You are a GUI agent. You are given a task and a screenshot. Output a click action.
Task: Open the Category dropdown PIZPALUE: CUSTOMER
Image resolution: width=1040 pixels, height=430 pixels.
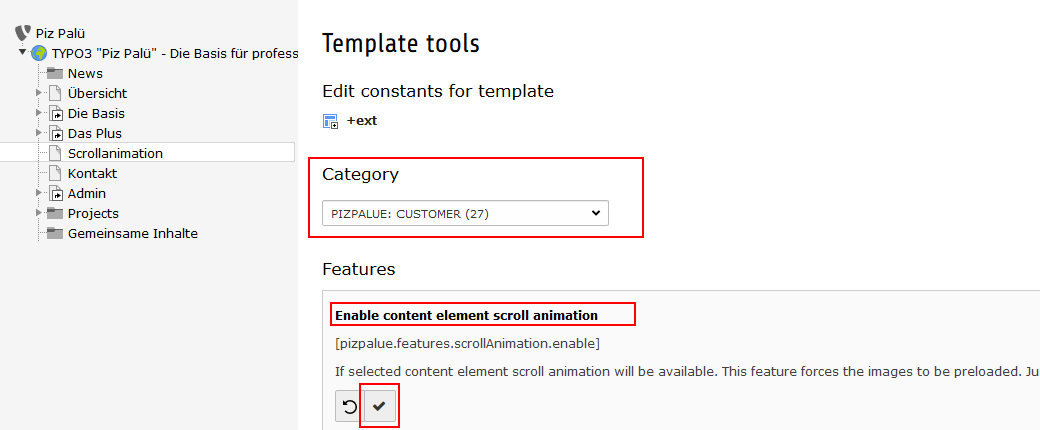pos(465,213)
